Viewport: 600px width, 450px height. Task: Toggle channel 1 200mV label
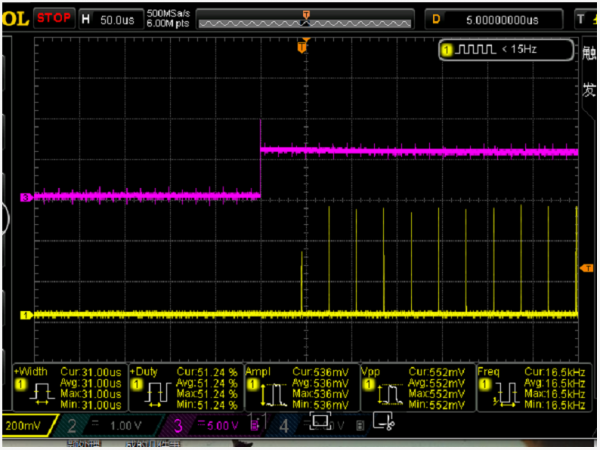pos(25,424)
